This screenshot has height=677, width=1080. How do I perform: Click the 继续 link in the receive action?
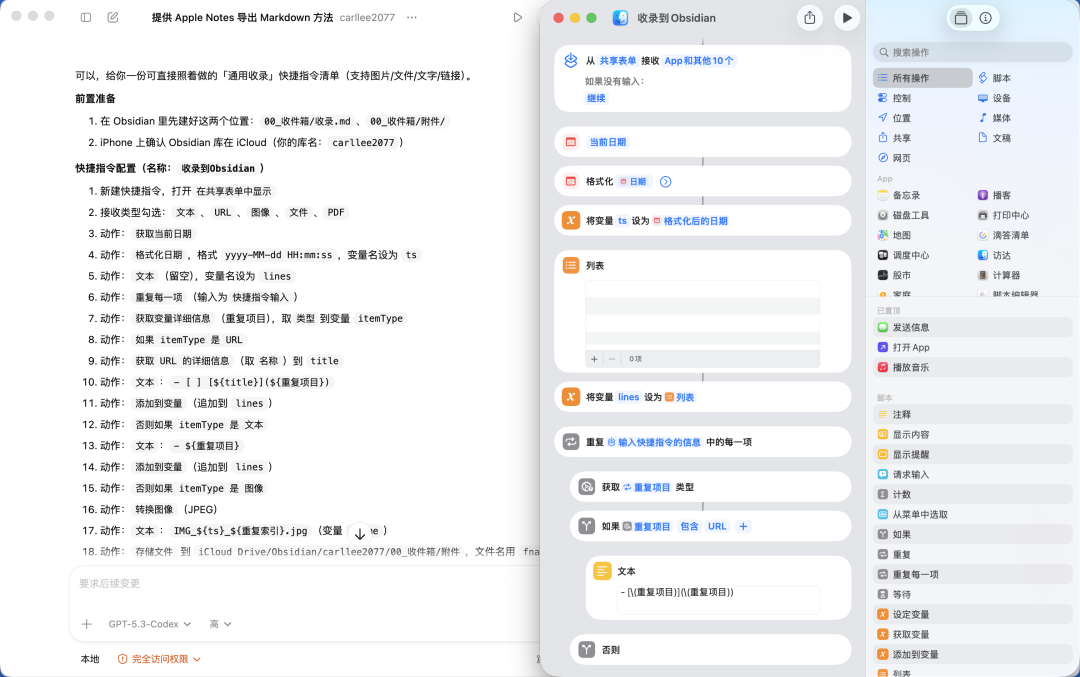596,99
